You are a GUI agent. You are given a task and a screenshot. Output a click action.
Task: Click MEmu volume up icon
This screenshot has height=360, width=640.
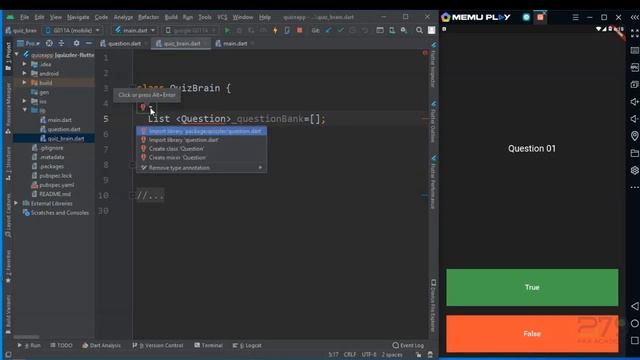(634, 102)
